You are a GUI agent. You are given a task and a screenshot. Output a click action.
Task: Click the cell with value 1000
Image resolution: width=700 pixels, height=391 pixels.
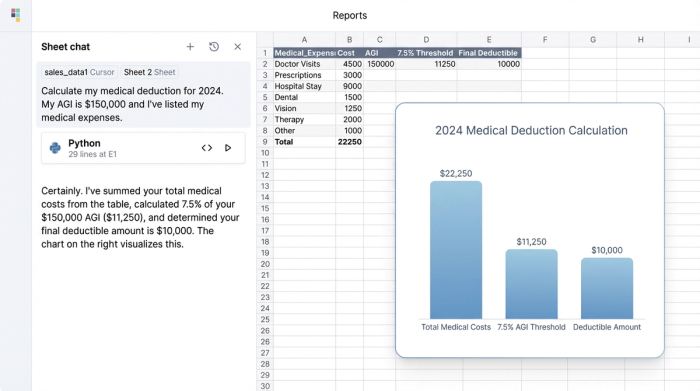350,131
